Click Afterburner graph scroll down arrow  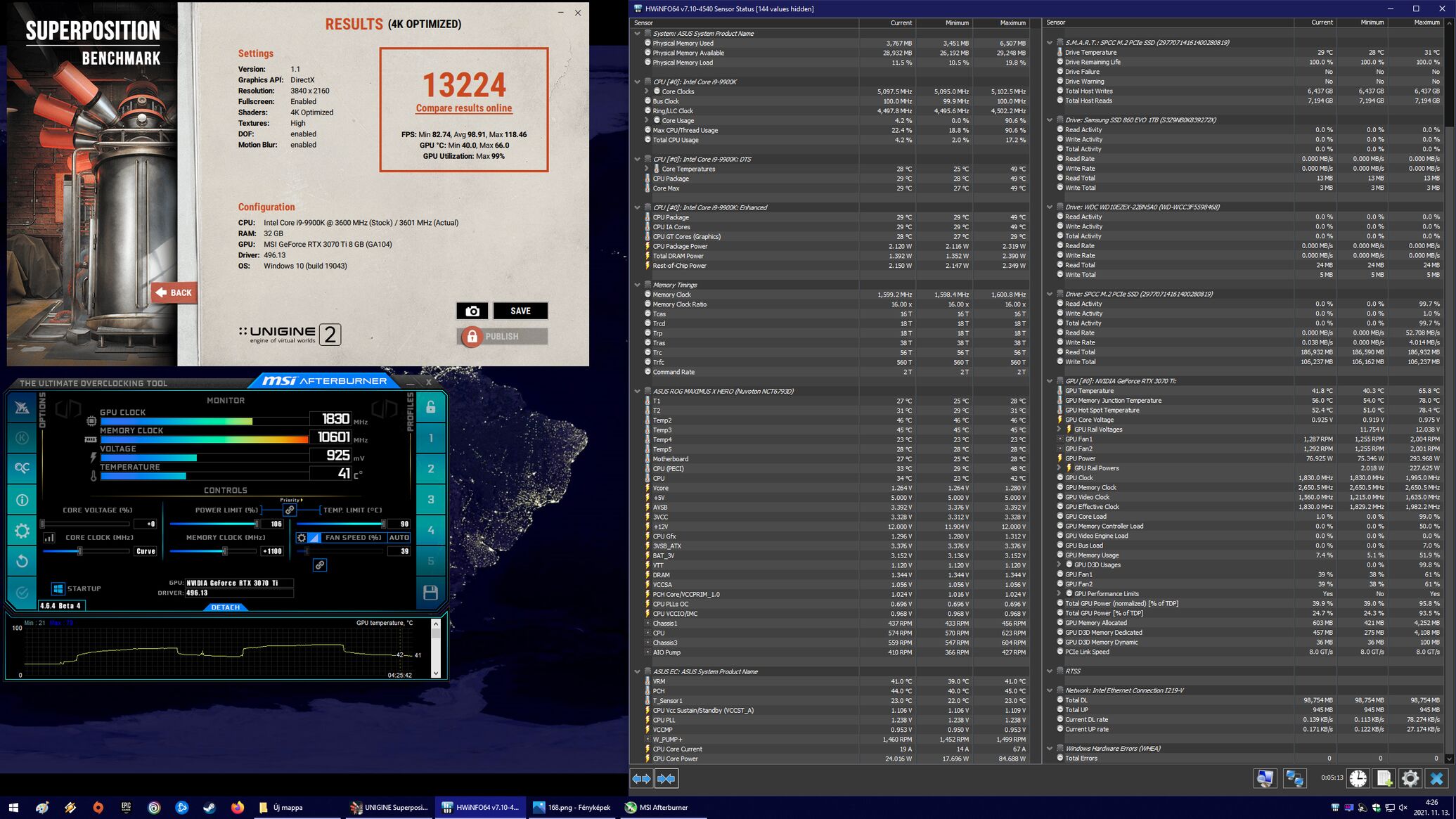coord(436,673)
